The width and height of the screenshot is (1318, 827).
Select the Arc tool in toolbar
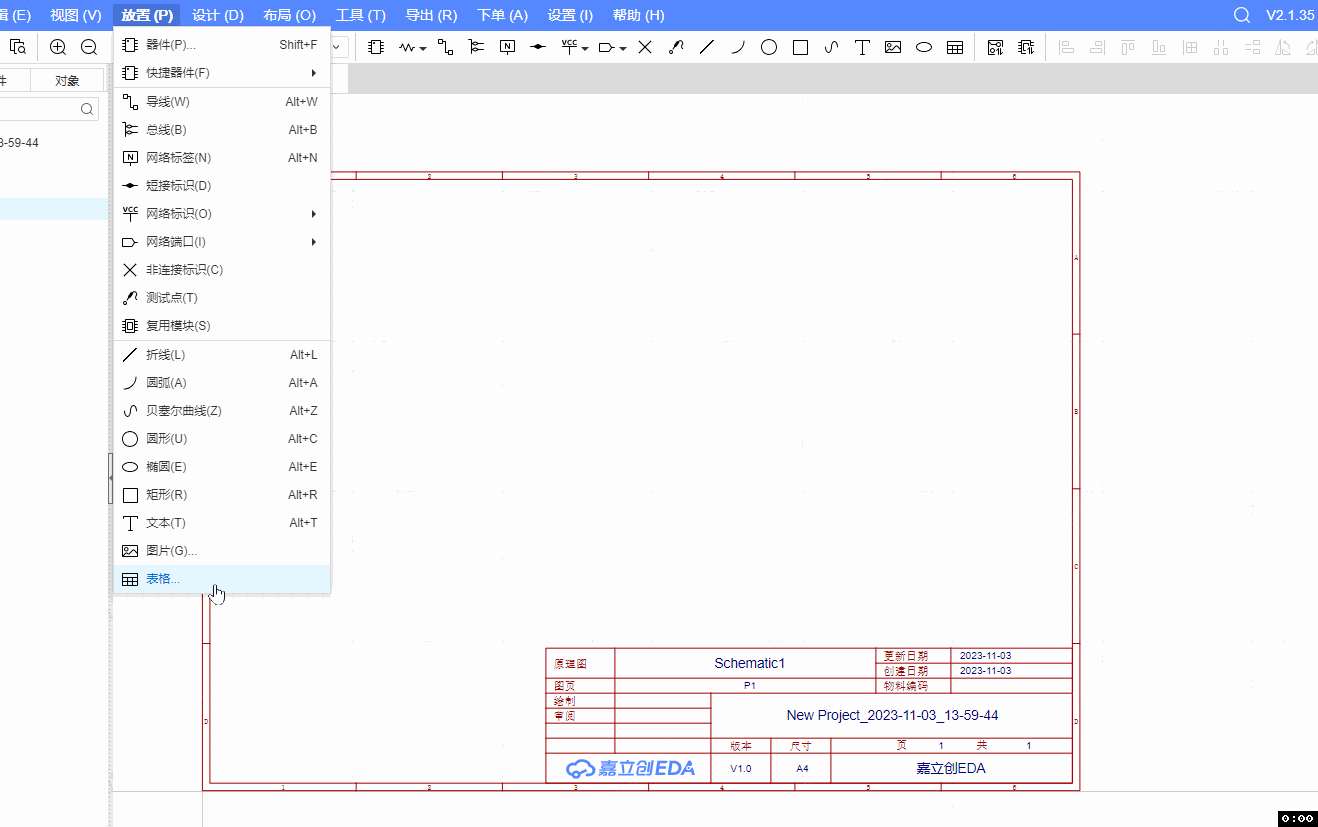point(738,47)
